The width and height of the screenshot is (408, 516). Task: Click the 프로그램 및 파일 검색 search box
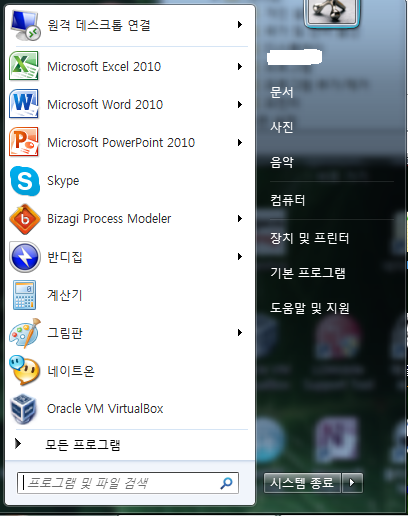128,483
